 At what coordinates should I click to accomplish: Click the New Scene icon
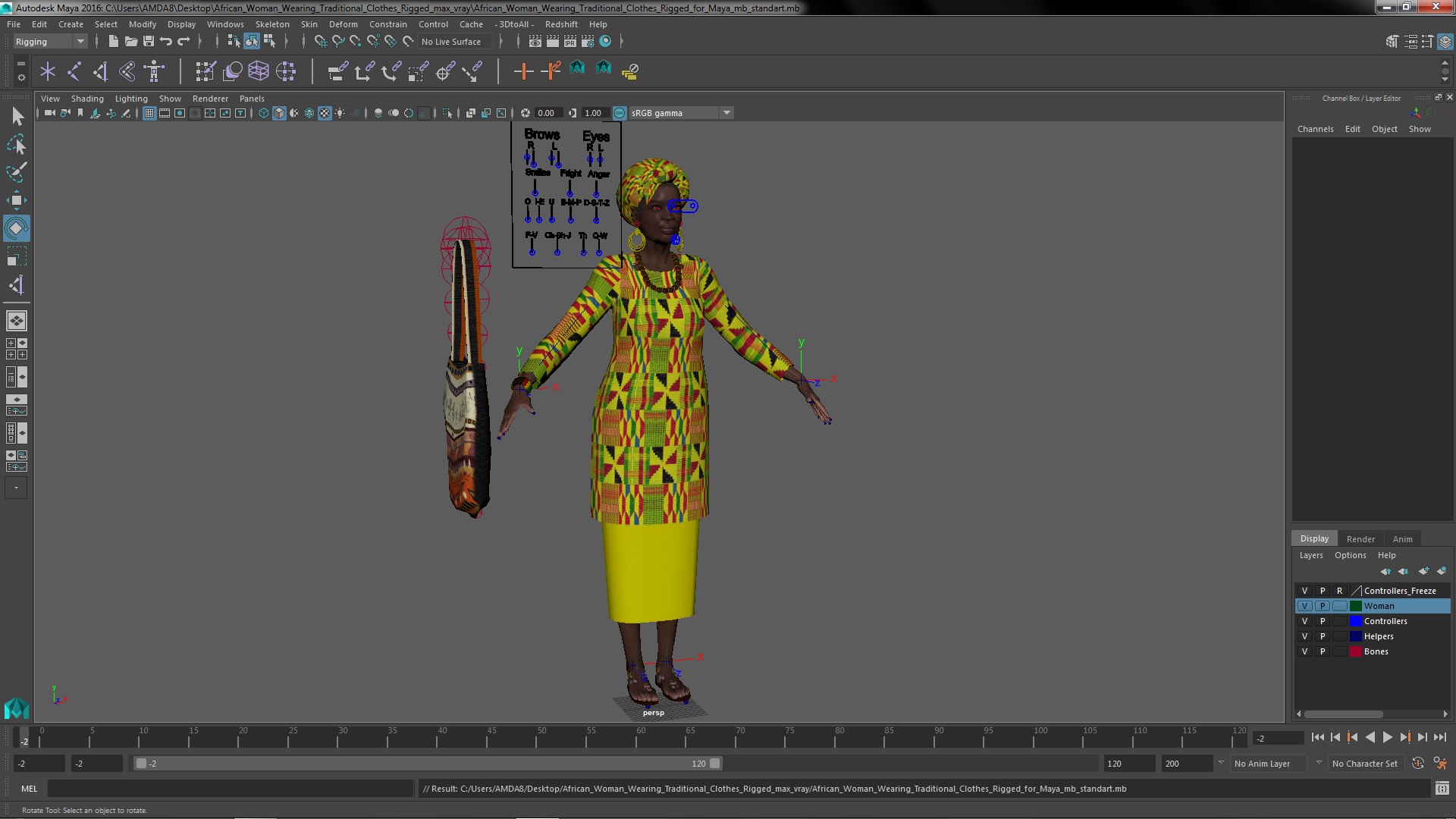pyautogui.click(x=113, y=42)
